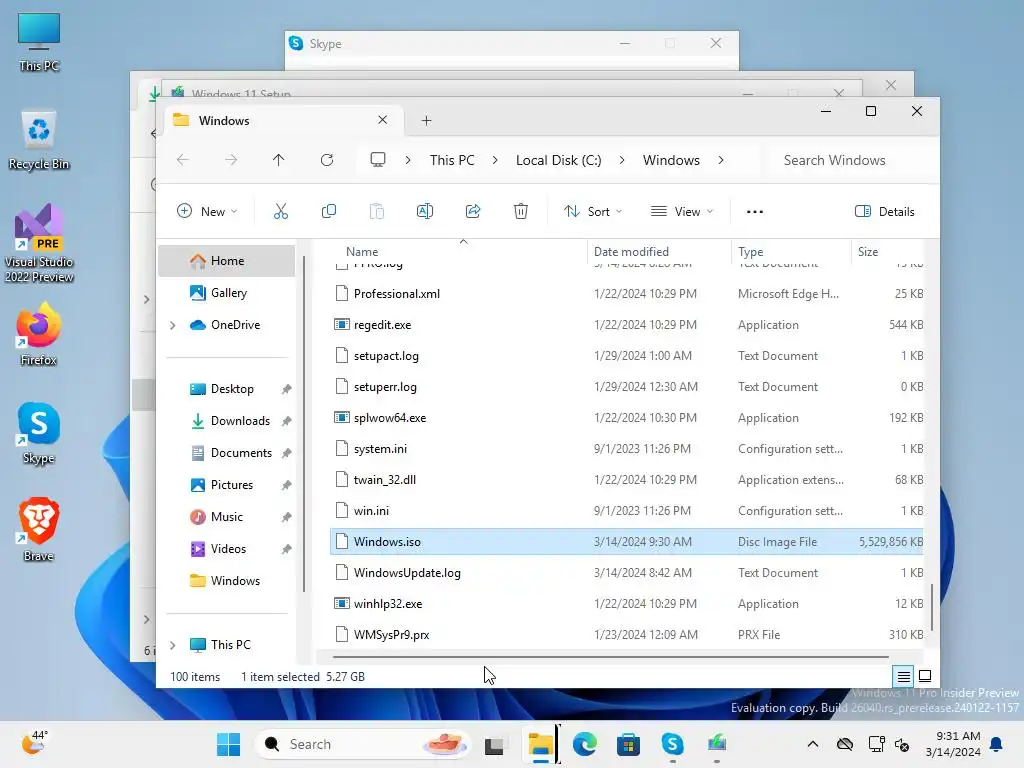Switch to large thumbnails view icon in status bar

click(x=925, y=677)
